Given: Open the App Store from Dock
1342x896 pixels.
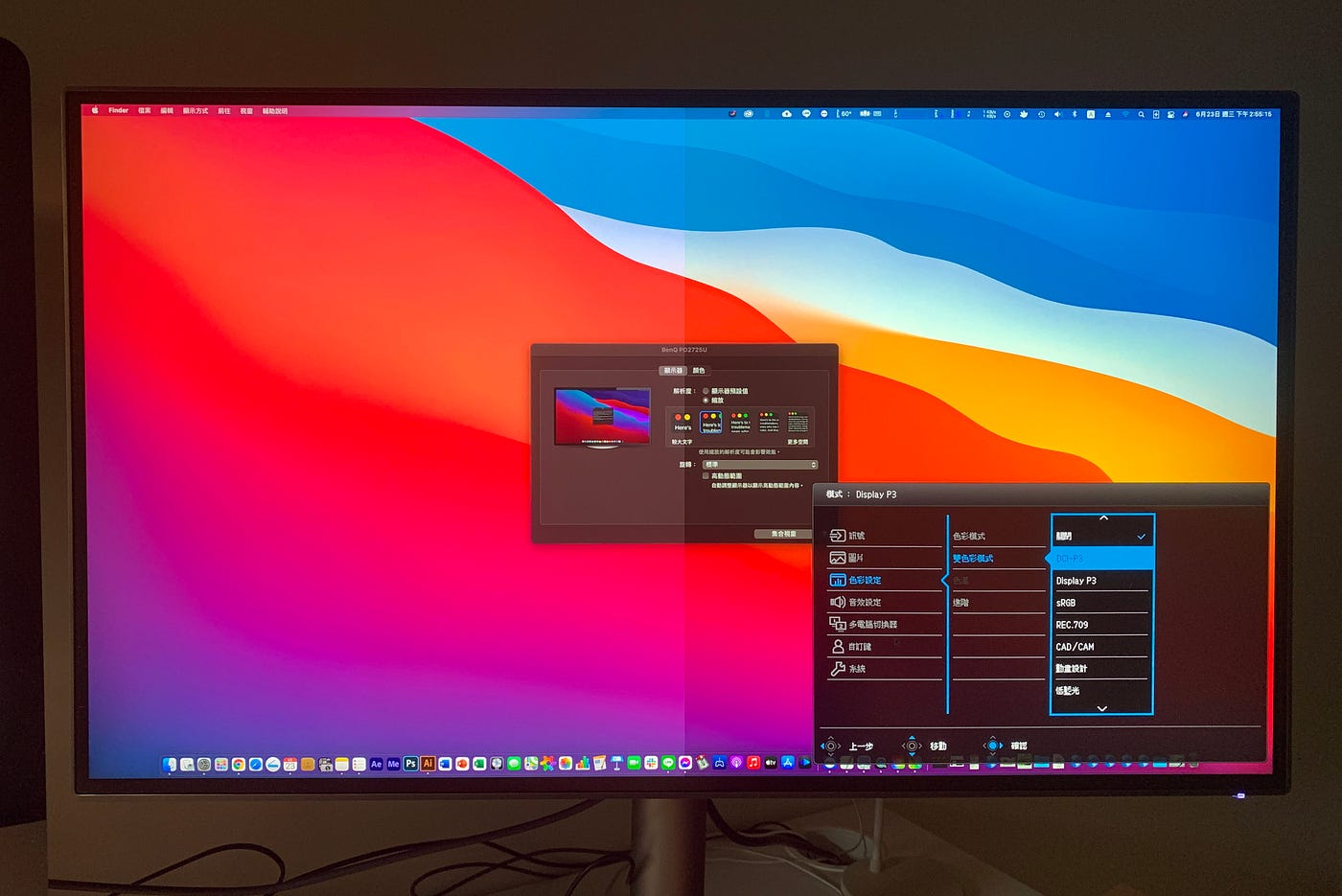Looking at the screenshot, I should pos(788,763).
